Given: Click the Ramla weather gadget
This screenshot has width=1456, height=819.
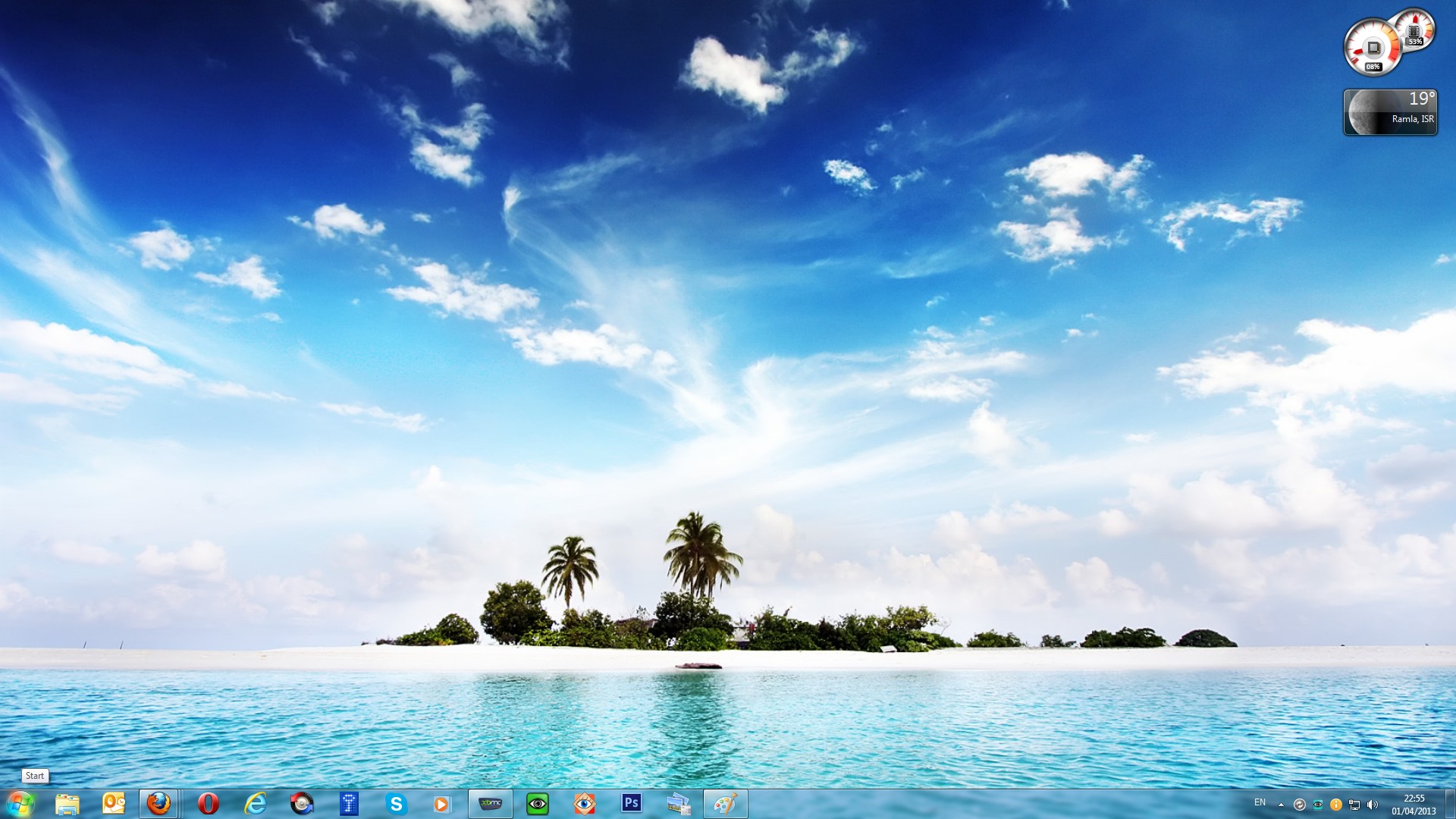Looking at the screenshot, I should coord(1390,112).
